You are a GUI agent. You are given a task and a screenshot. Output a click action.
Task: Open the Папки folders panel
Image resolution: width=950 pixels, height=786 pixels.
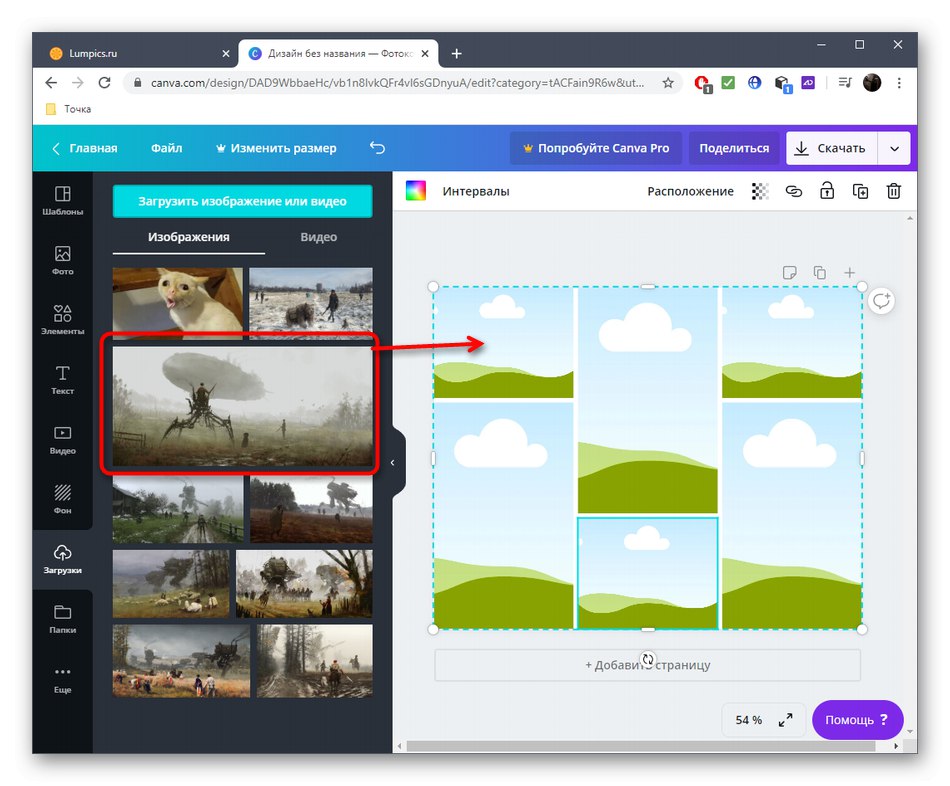click(62, 619)
